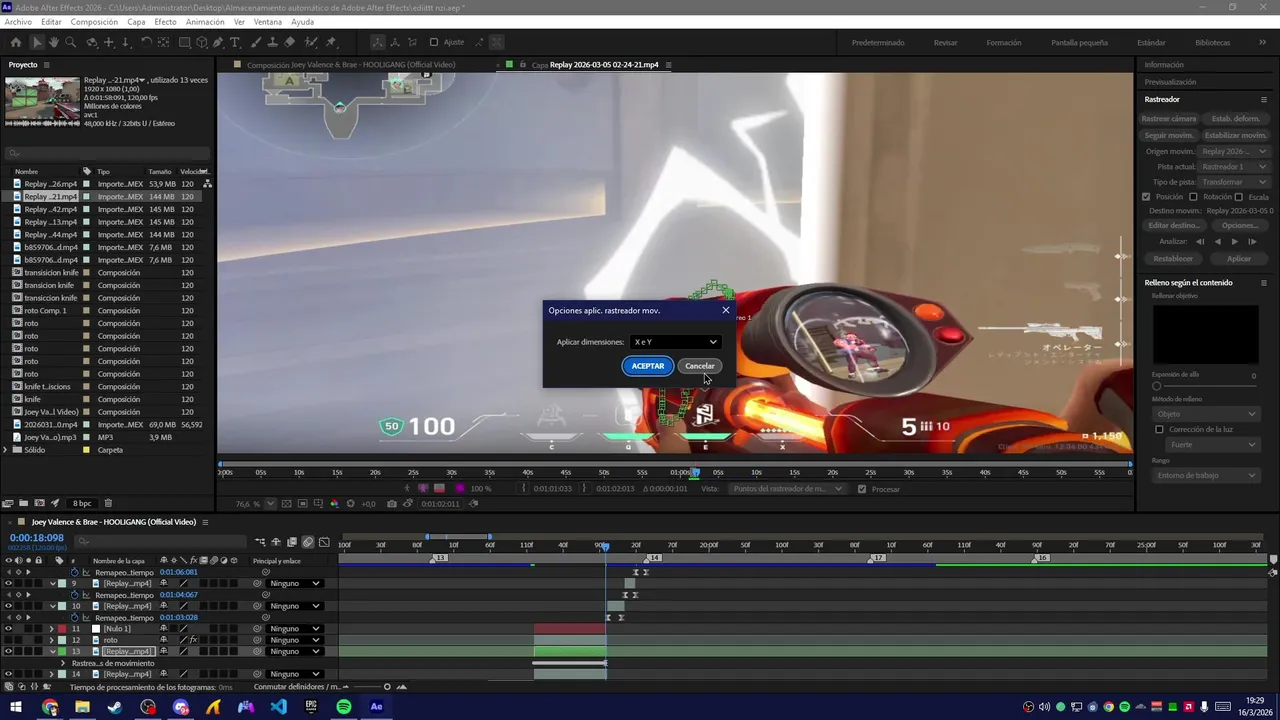Open Spotify from the Windows taskbar
The width and height of the screenshot is (1280, 720).
344,707
